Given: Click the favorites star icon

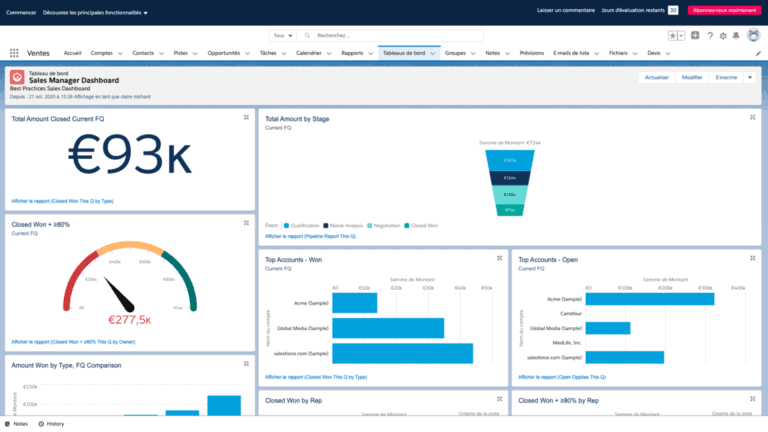Looking at the screenshot, I should coord(673,35).
